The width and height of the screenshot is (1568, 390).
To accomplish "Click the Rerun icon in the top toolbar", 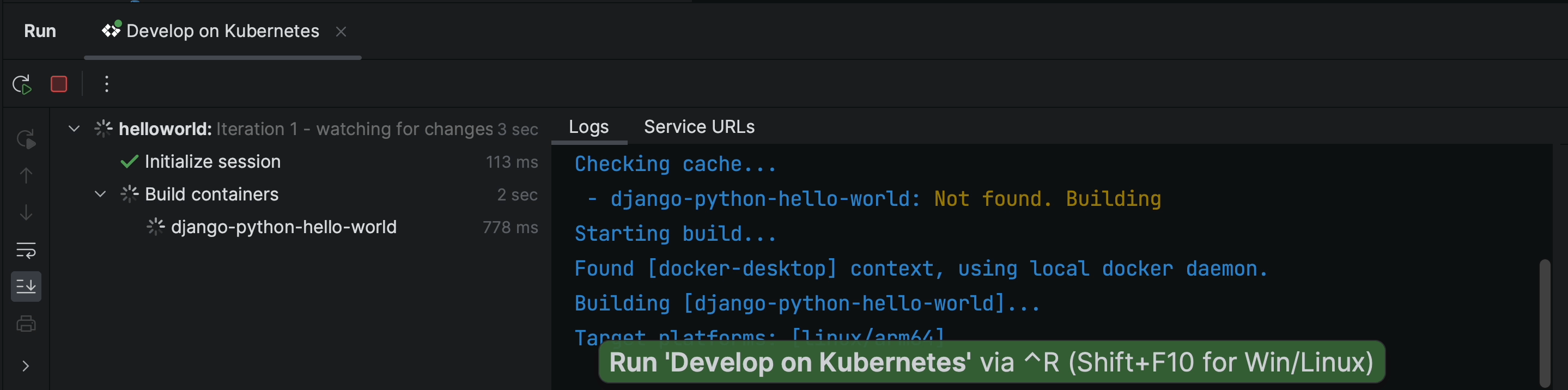I will (22, 84).
